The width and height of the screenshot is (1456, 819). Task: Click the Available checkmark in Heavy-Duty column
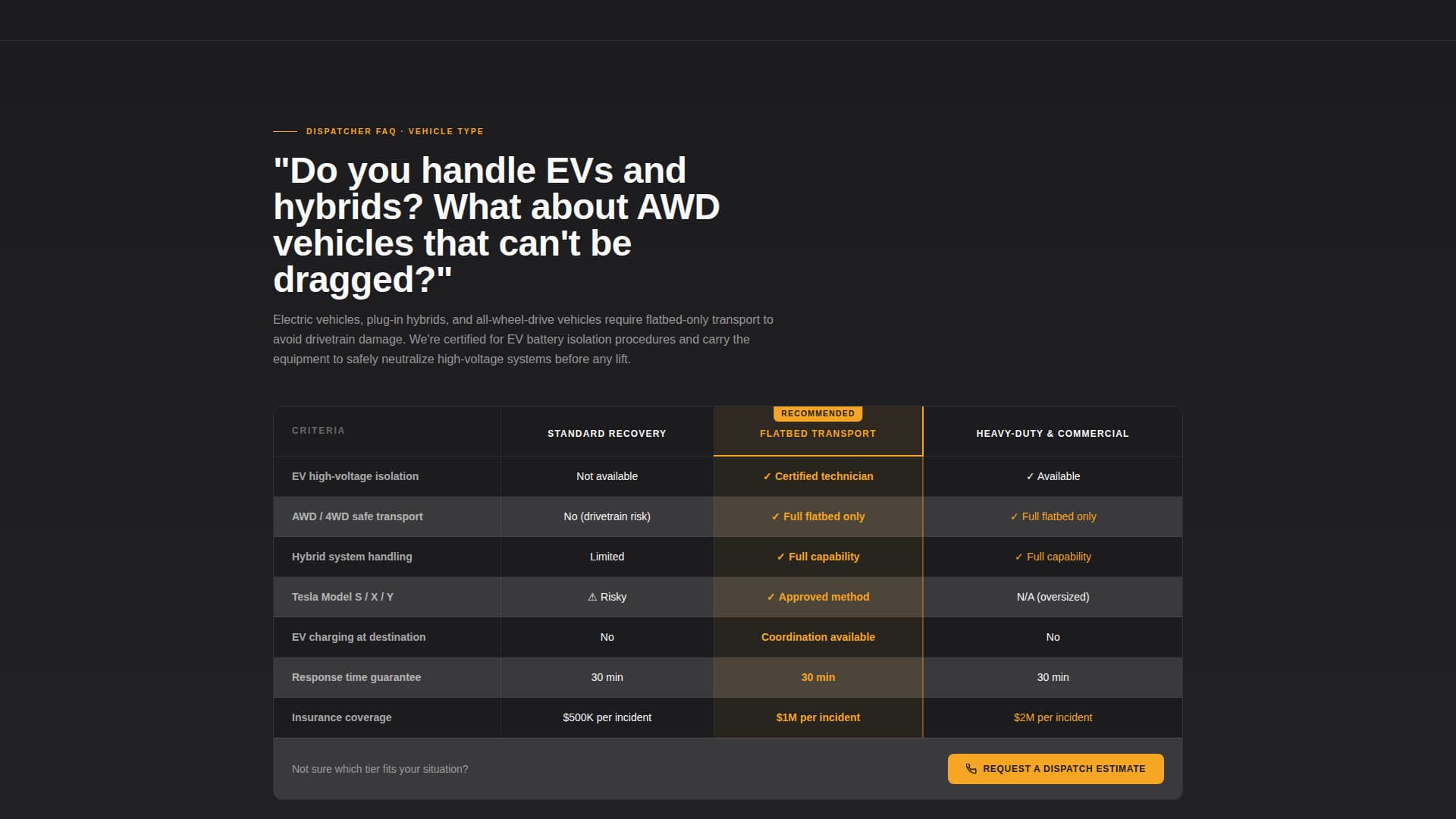pyautogui.click(x=1053, y=476)
